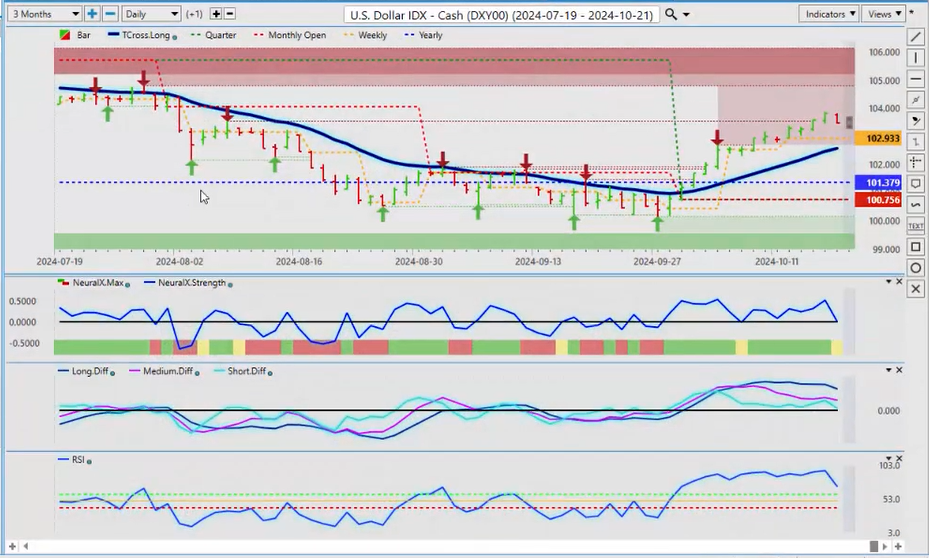Click the blue minus zoom button
Screen dimensions: 929x558
(x=110, y=14)
